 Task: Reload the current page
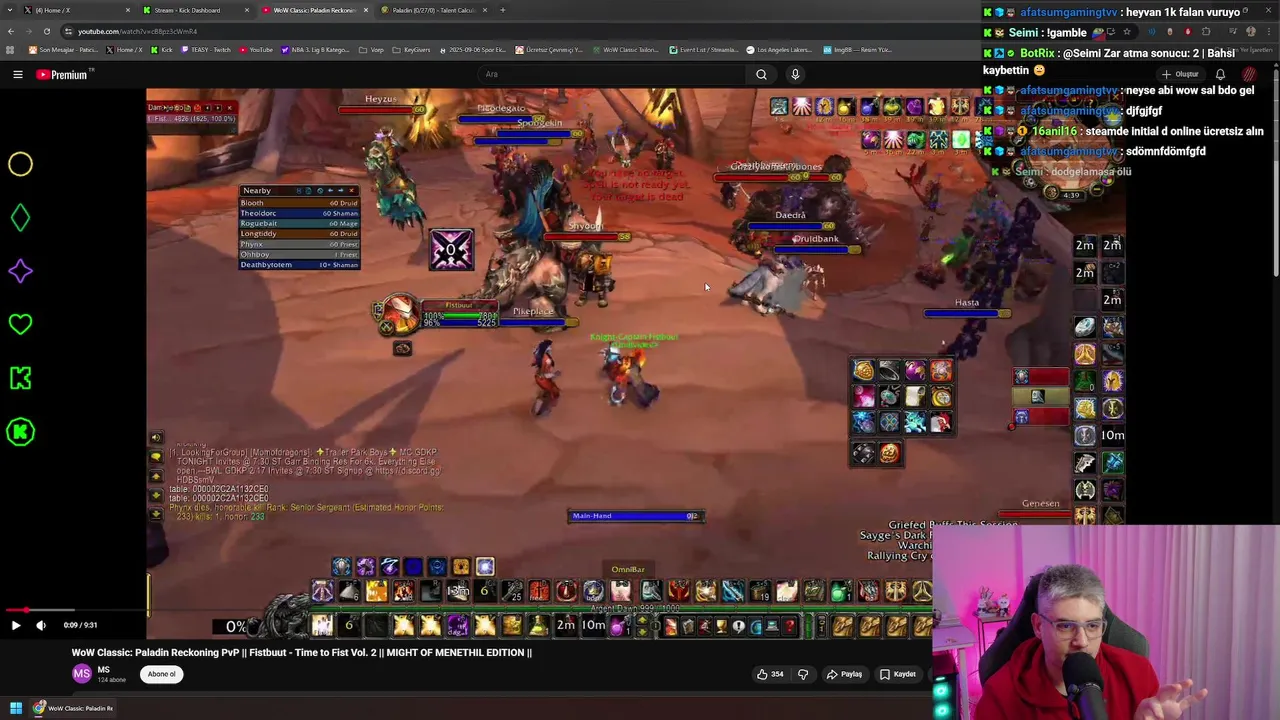tap(46, 31)
